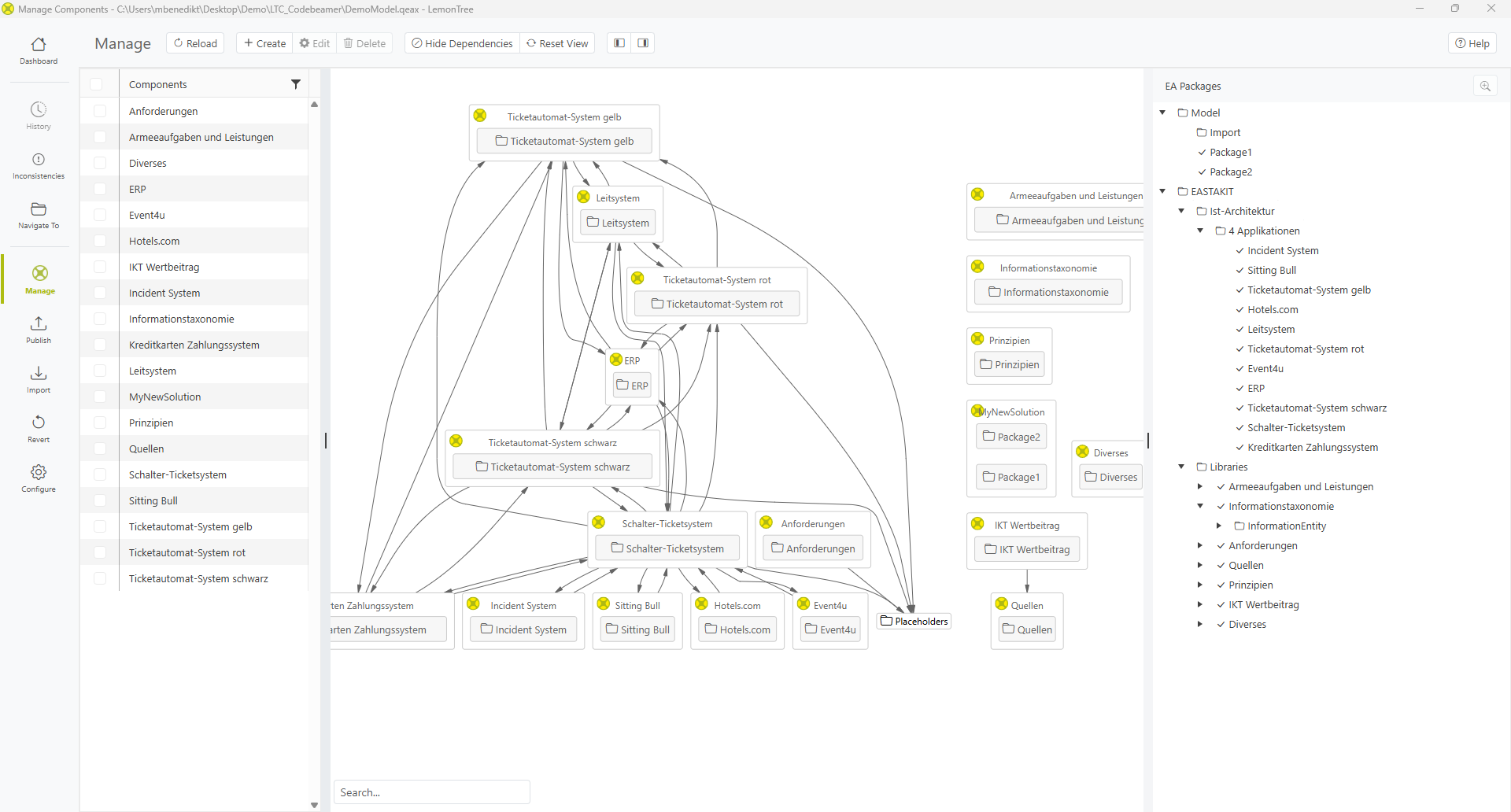Toggle the left panel layout icon
This screenshot has width=1511, height=812.
(619, 43)
